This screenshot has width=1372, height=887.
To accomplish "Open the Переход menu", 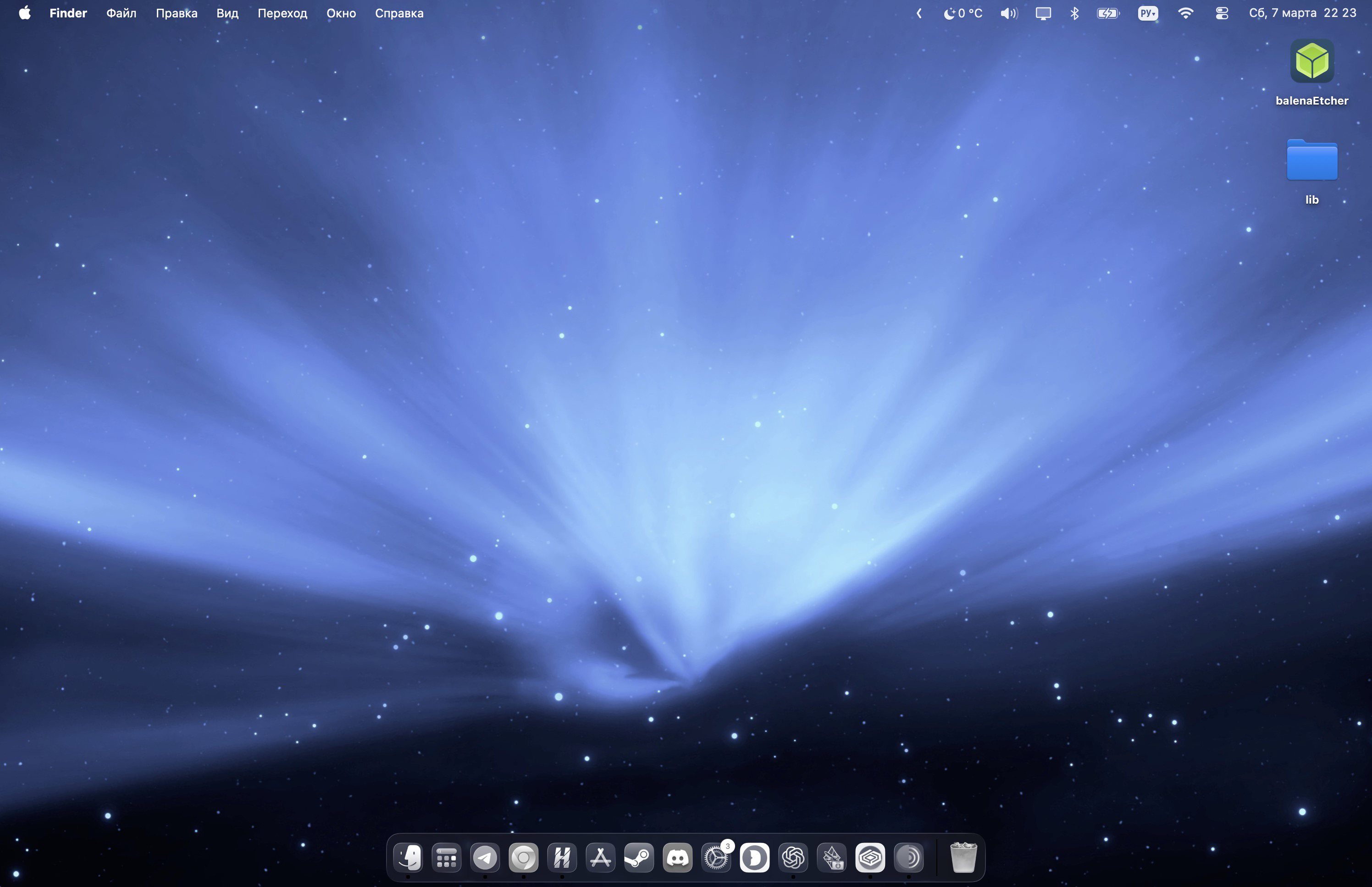I will [282, 13].
